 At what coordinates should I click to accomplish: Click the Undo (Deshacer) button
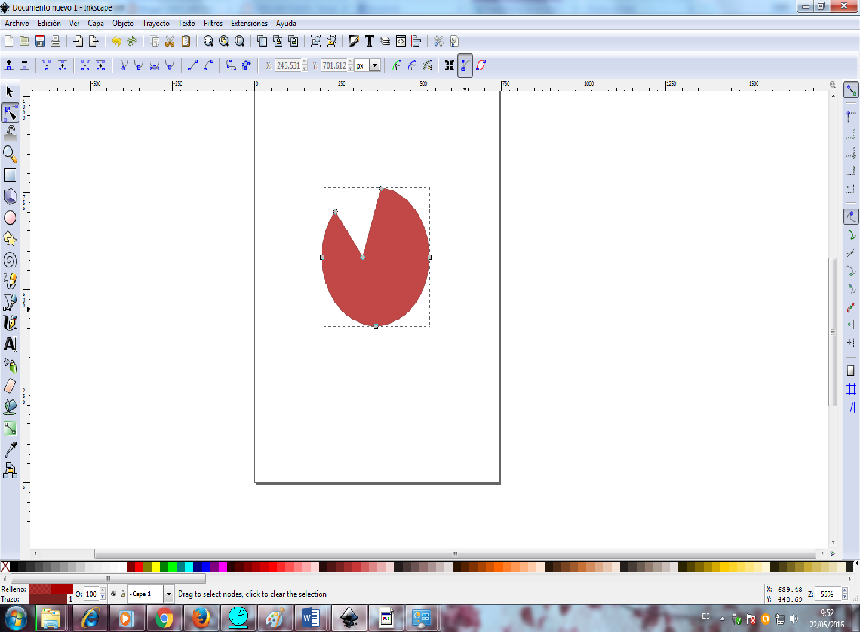pyautogui.click(x=115, y=41)
